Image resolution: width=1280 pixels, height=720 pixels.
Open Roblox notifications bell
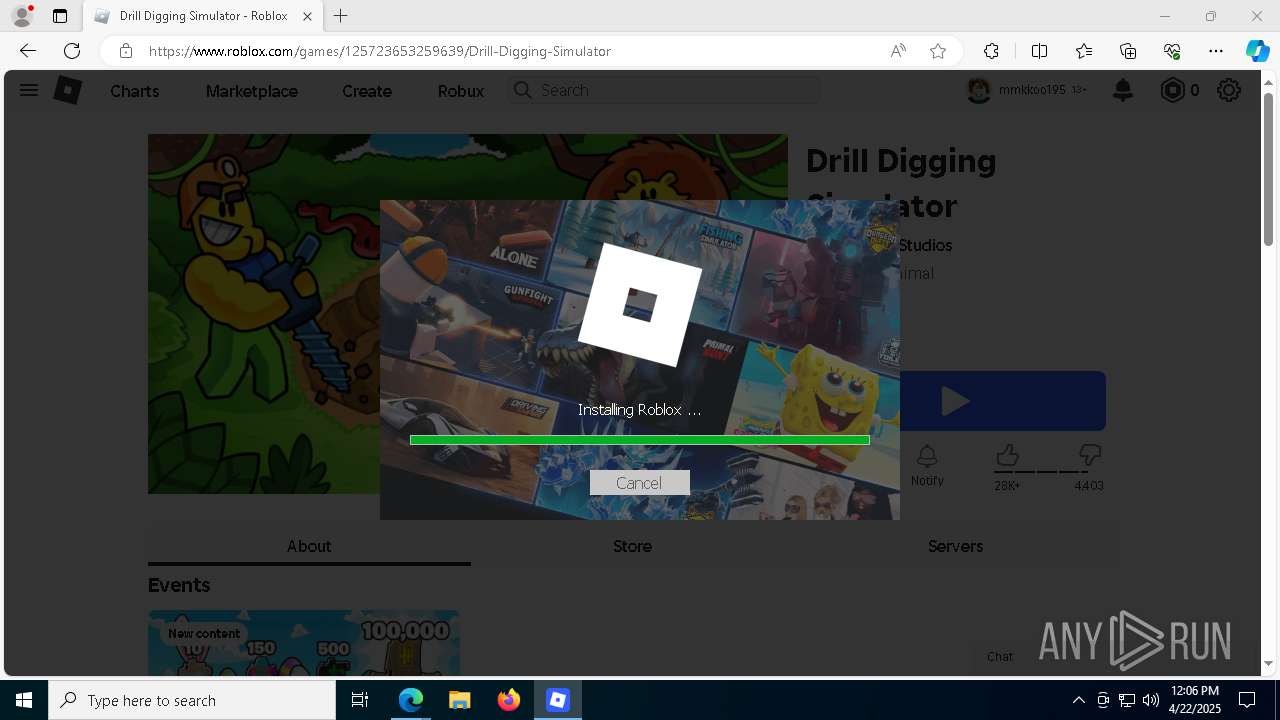(x=1123, y=90)
